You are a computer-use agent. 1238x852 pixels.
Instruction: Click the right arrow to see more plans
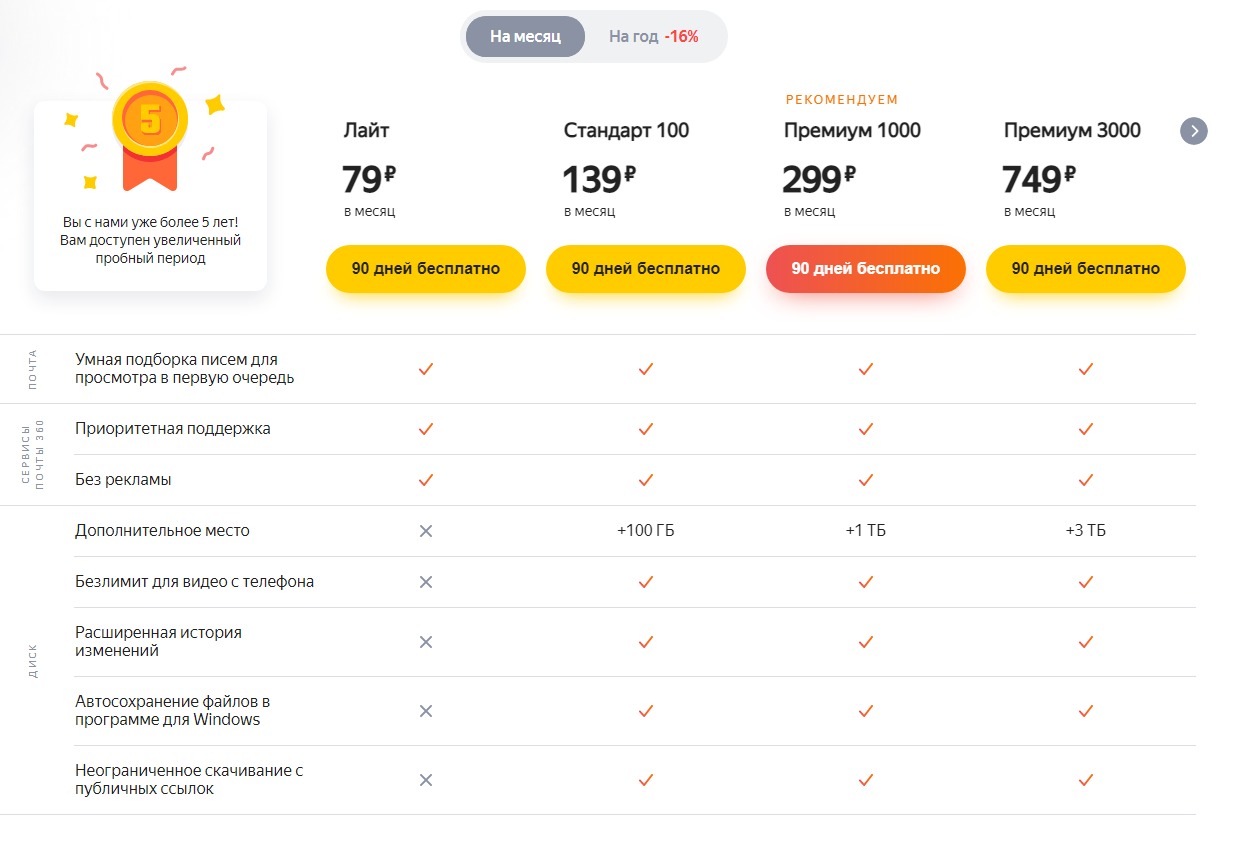coord(1193,131)
